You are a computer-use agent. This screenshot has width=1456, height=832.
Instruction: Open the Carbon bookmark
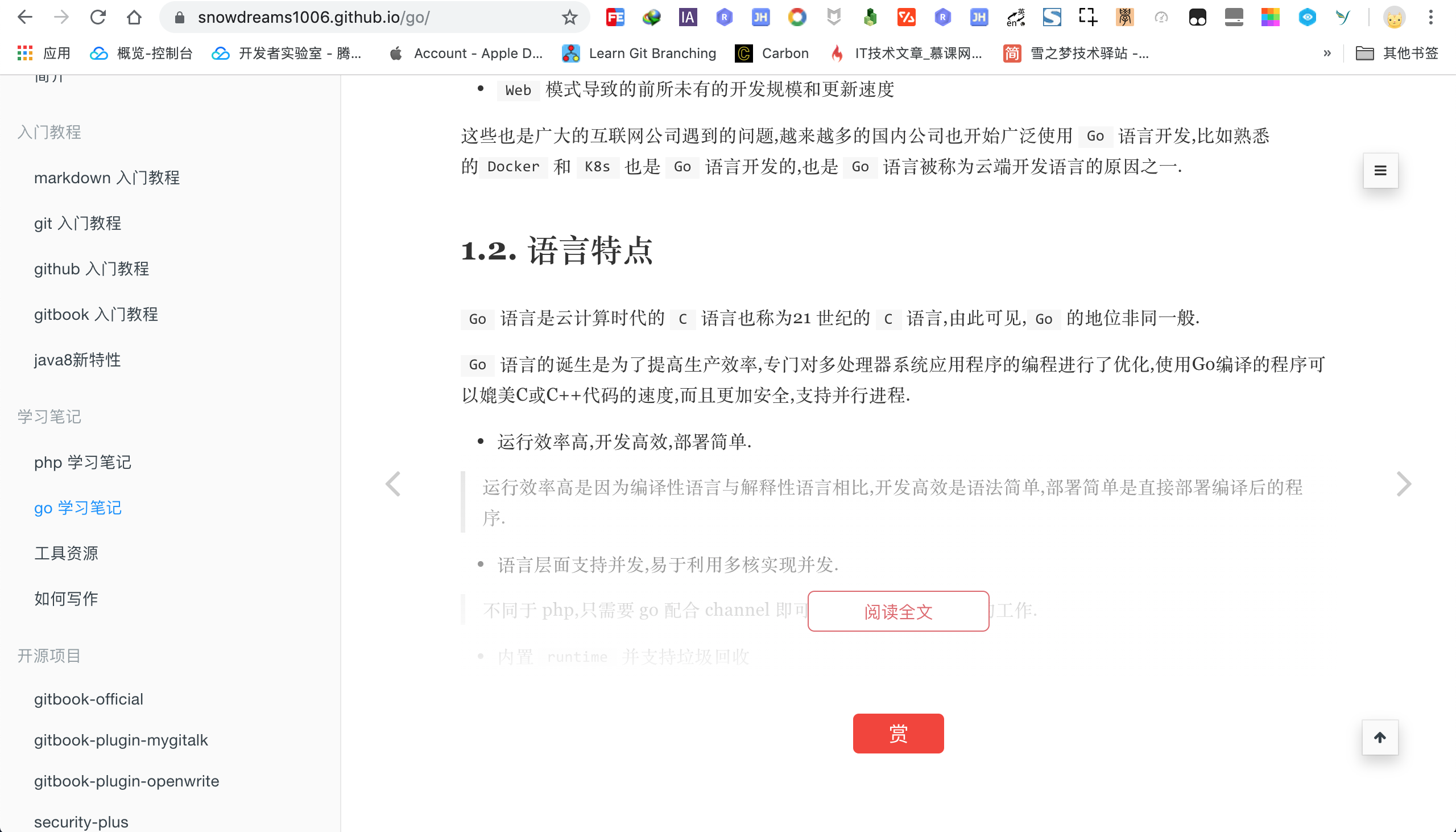point(772,52)
